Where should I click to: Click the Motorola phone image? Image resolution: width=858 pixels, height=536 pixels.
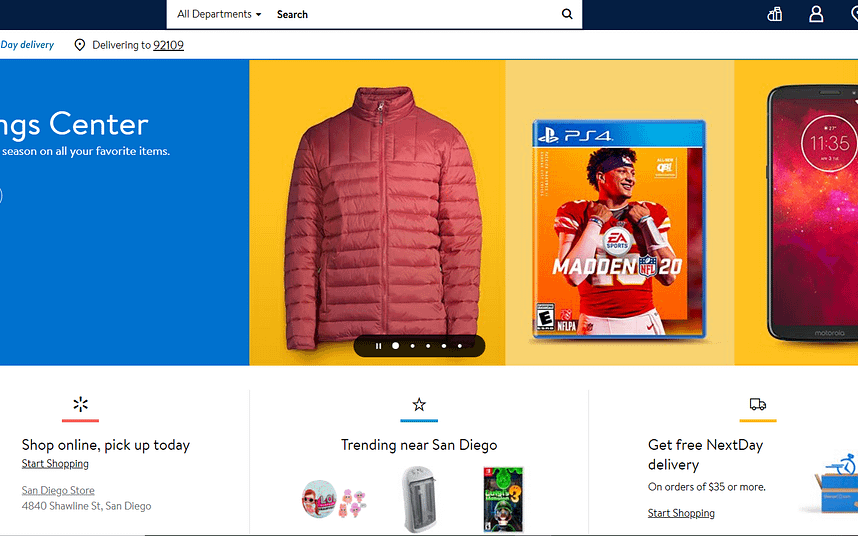812,213
